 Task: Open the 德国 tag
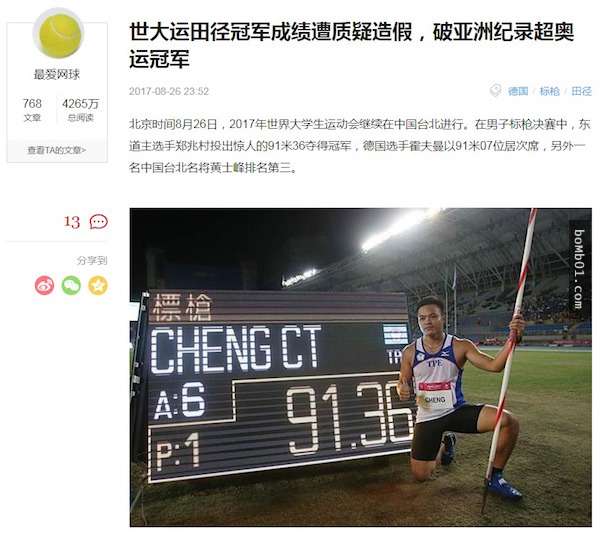pyautogui.click(x=518, y=91)
